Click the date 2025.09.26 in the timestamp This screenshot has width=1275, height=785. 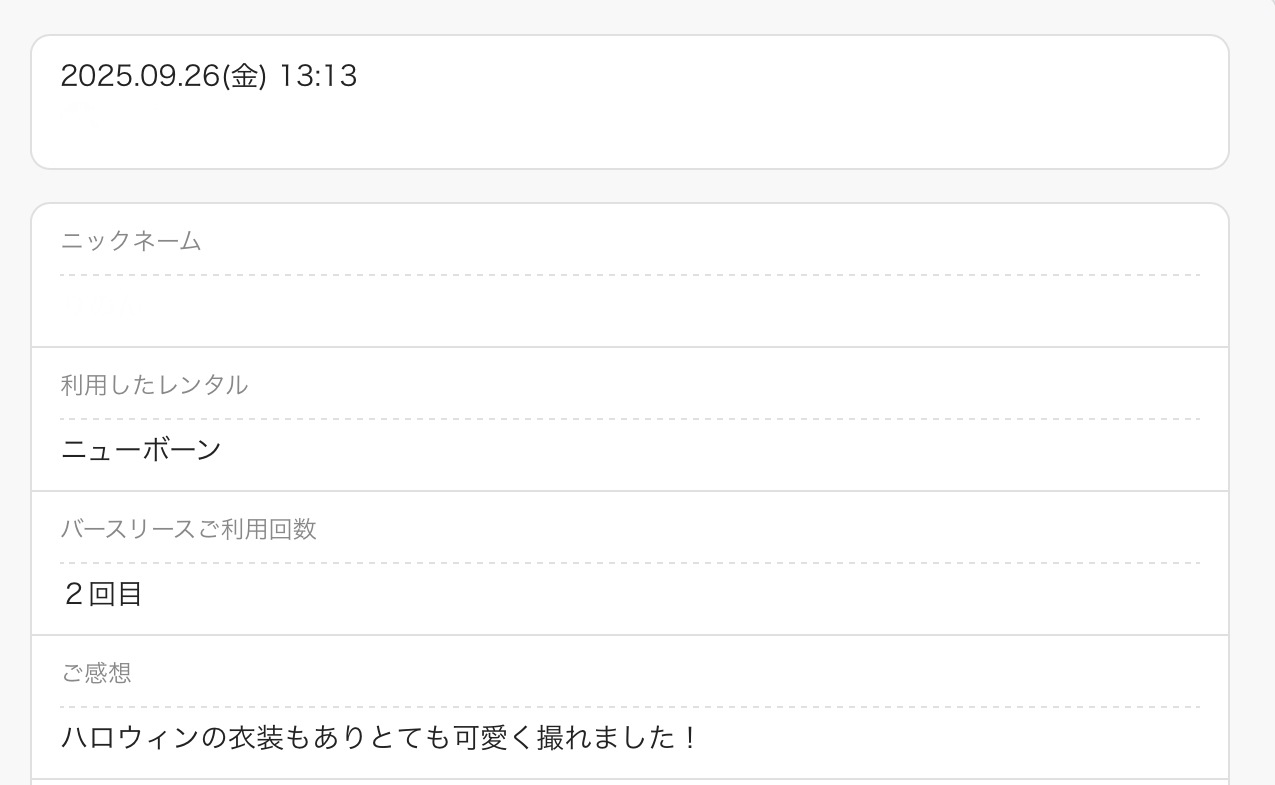coord(139,76)
